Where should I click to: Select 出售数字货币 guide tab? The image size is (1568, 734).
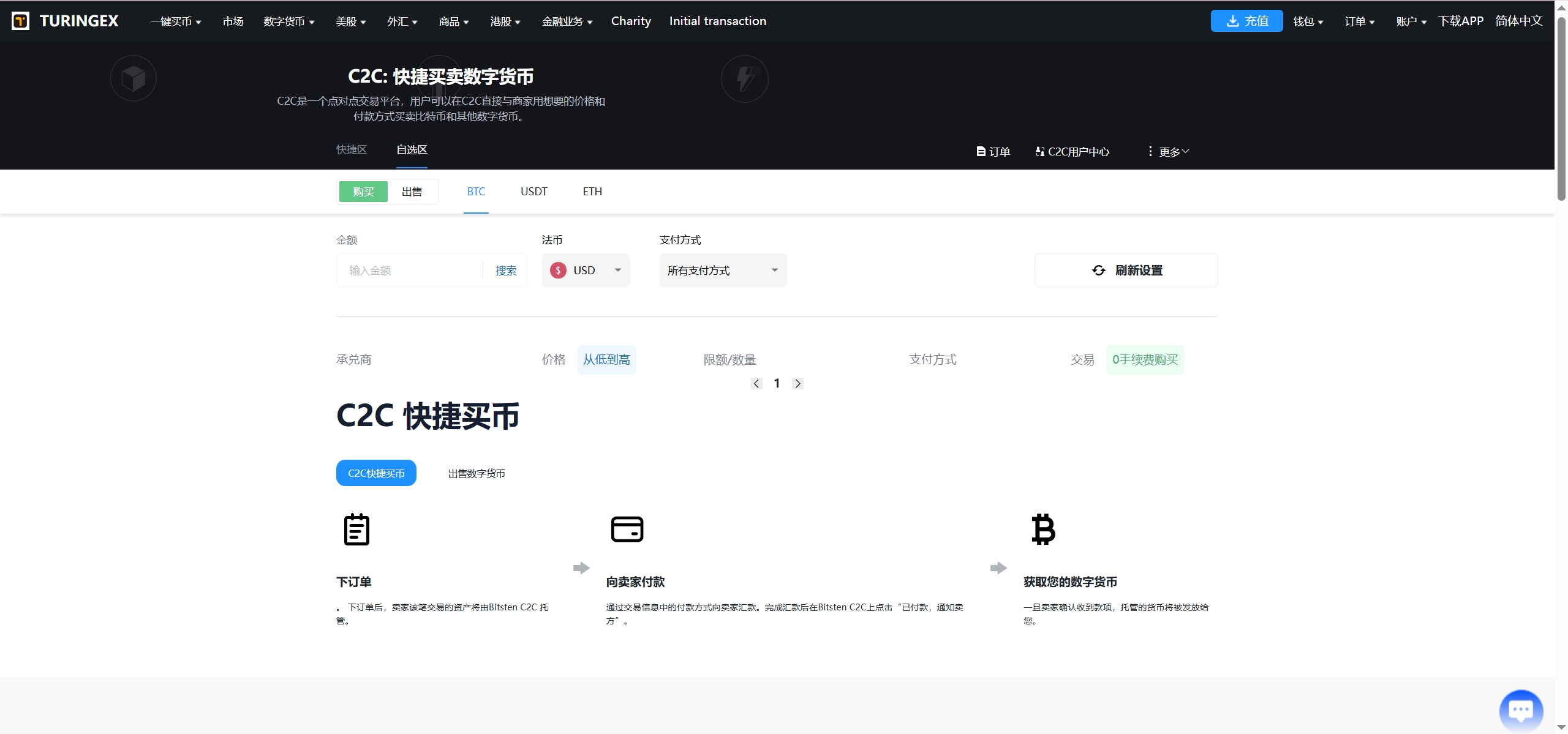tap(477, 473)
